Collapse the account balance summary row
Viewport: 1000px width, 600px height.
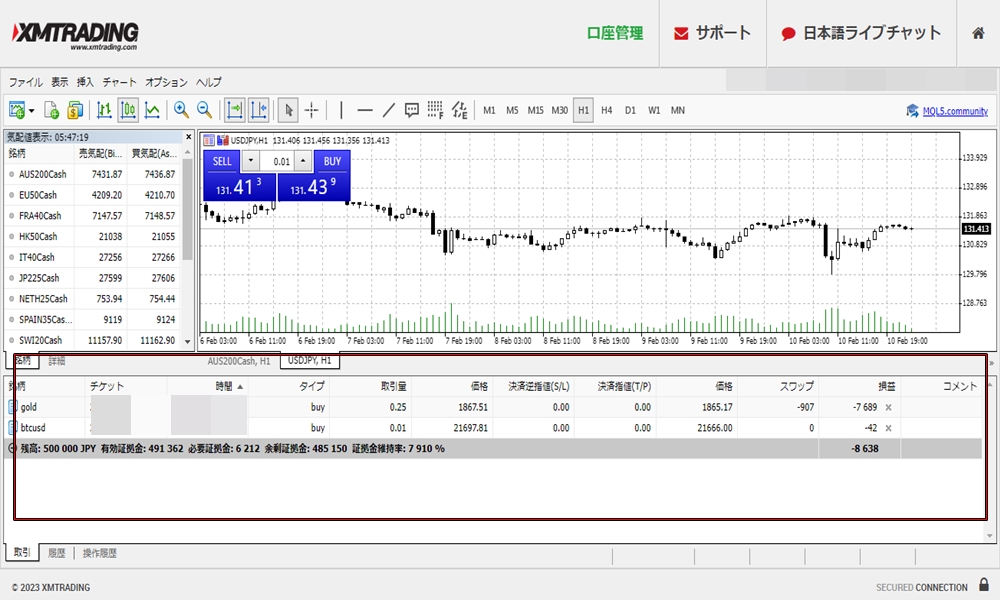12,449
